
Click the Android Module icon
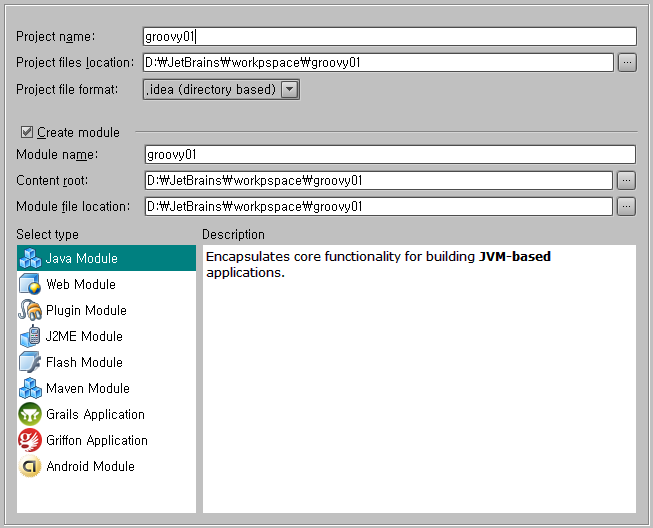point(30,466)
